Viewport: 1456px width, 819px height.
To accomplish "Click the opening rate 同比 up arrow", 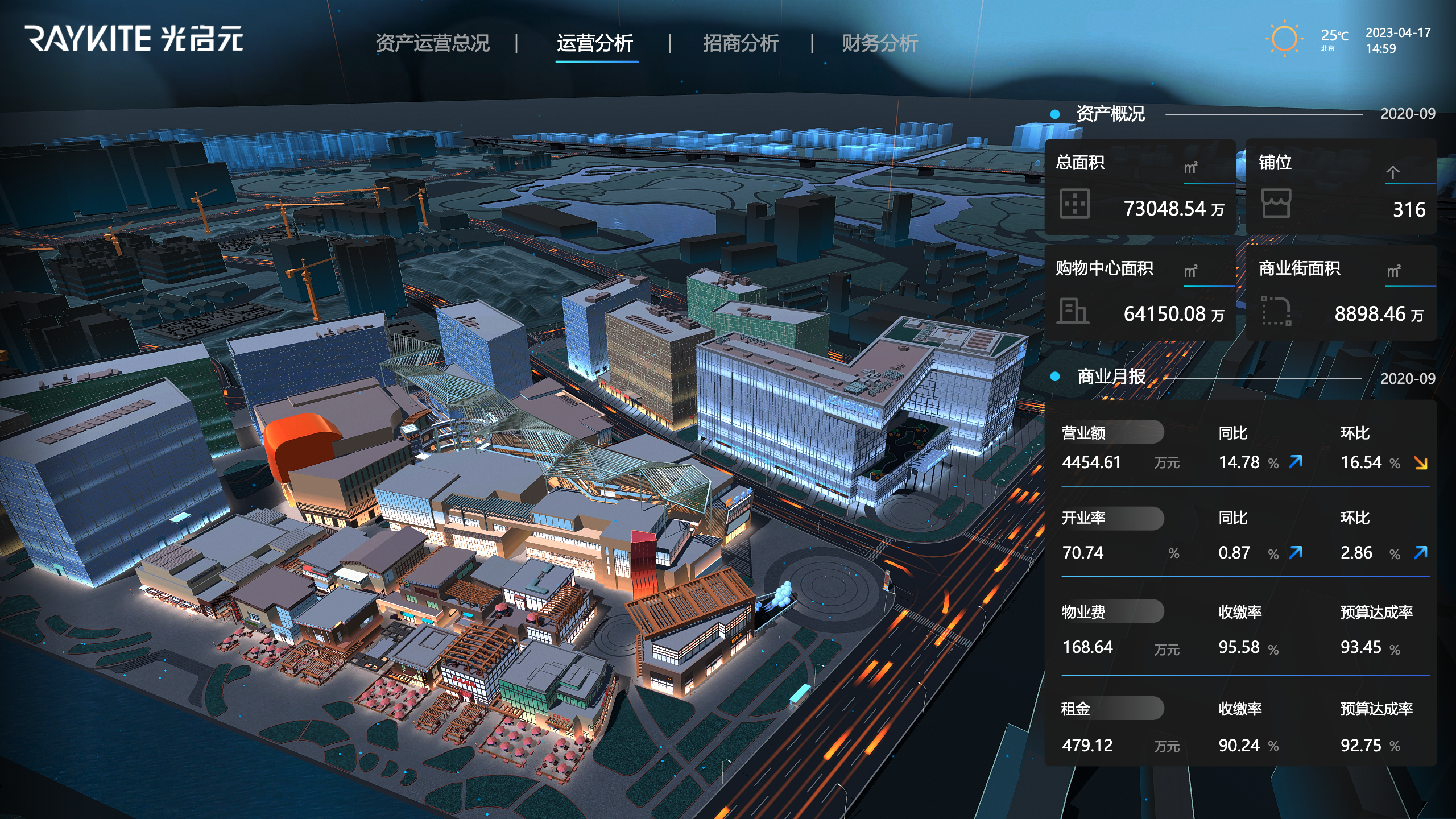I will tap(1296, 552).
